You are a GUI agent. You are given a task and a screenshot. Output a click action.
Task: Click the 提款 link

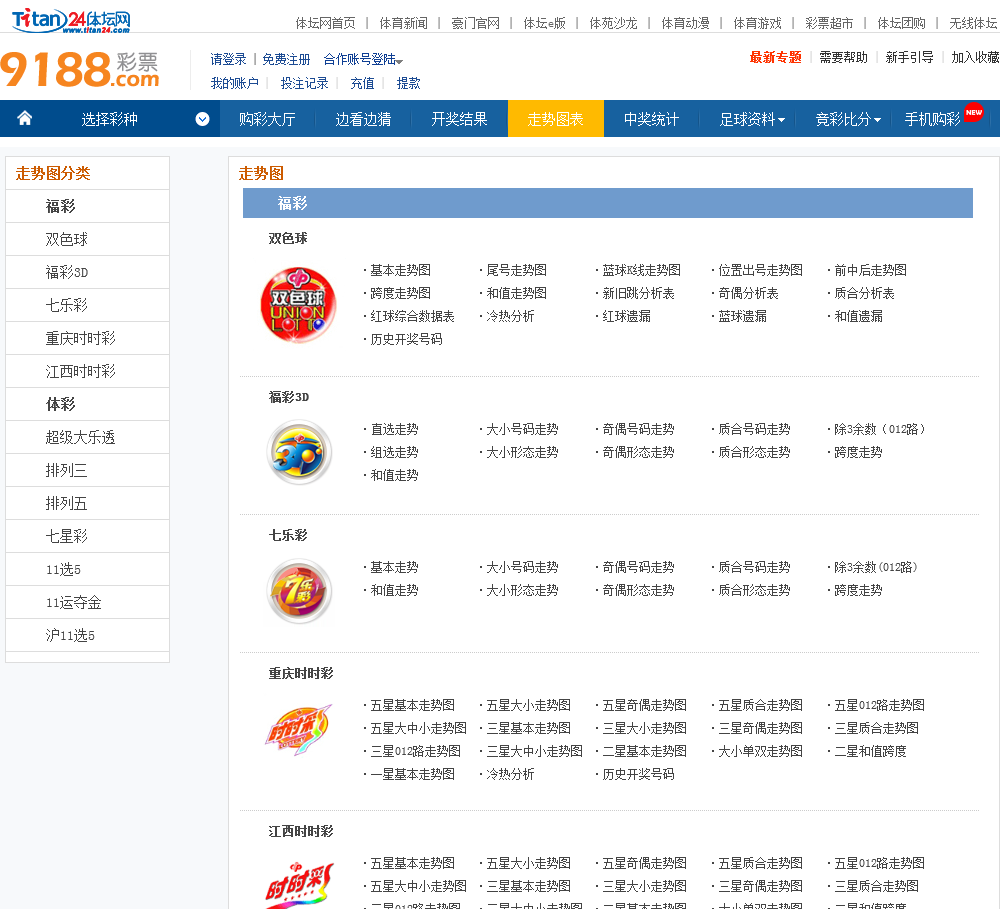coord(409,84)
